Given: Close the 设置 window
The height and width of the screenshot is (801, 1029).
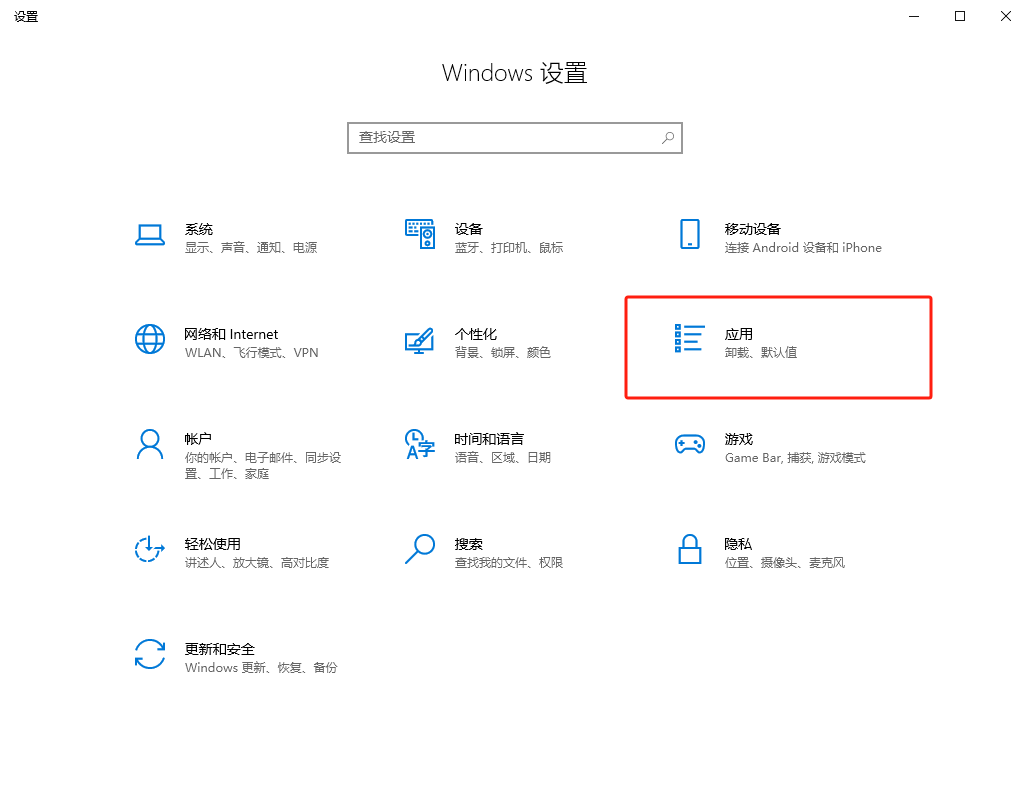Looking at the screenshot, I should (x=1006, y=16).
